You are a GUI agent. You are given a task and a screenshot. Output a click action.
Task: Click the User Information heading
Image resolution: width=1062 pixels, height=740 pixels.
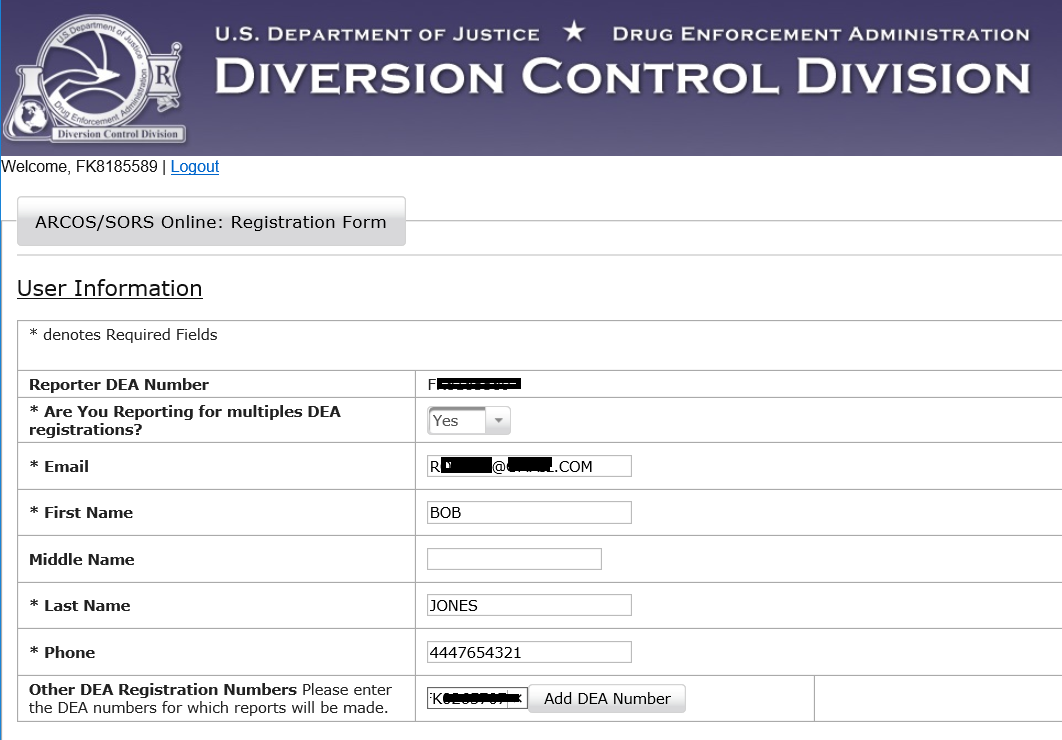[110, 288]
